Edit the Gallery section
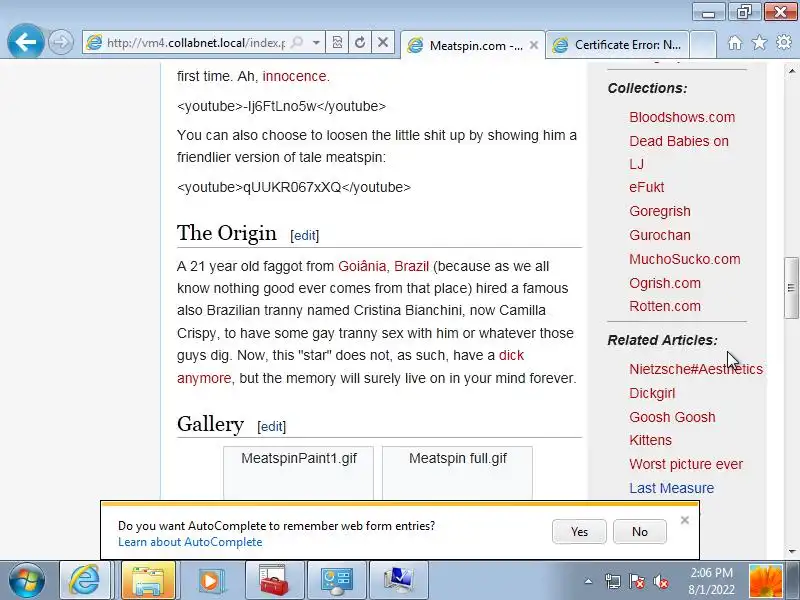The image size is (800, 600). click(271, 426)
